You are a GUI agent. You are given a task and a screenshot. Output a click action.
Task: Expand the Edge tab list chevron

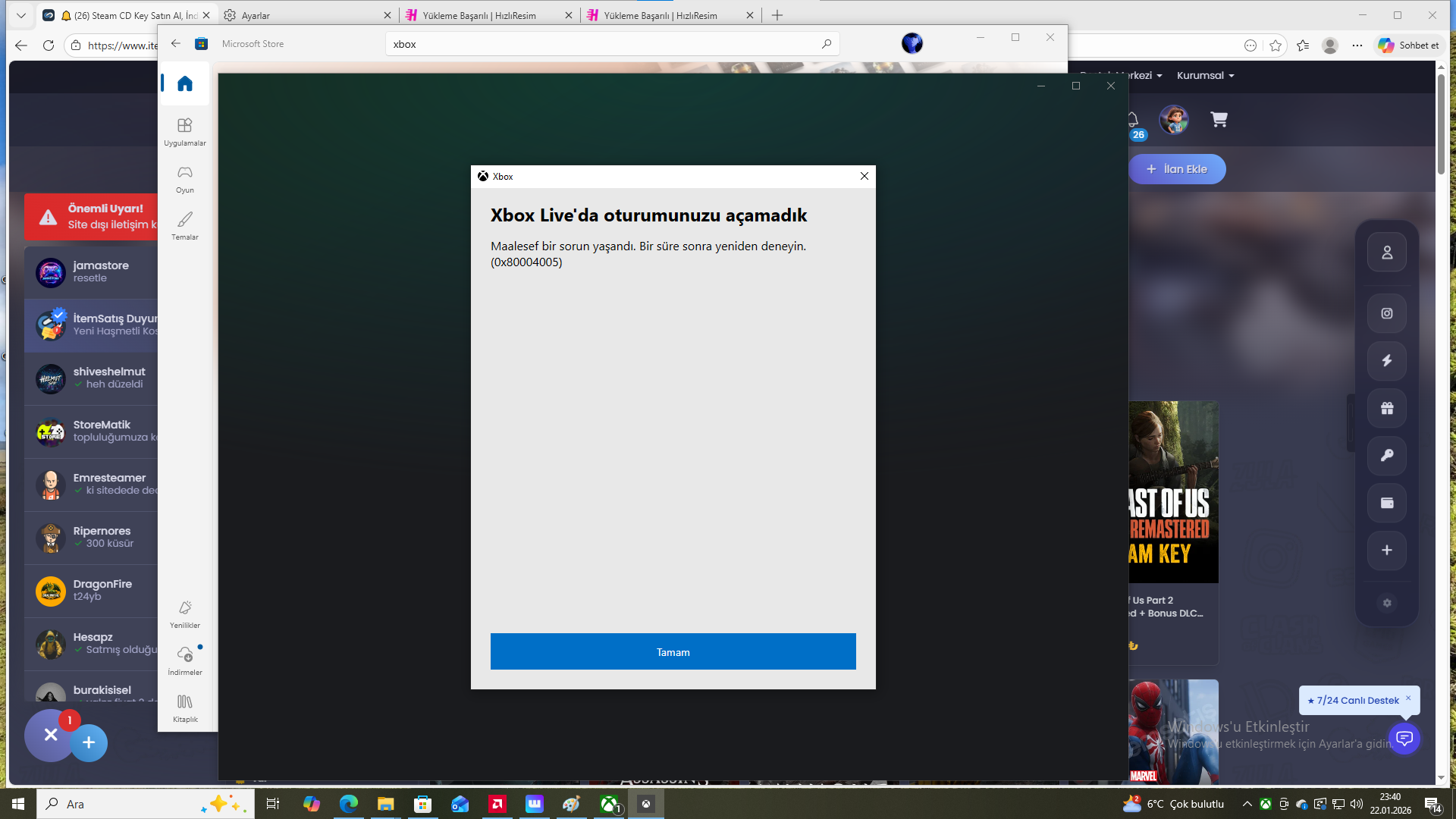(x=20, y=15)
